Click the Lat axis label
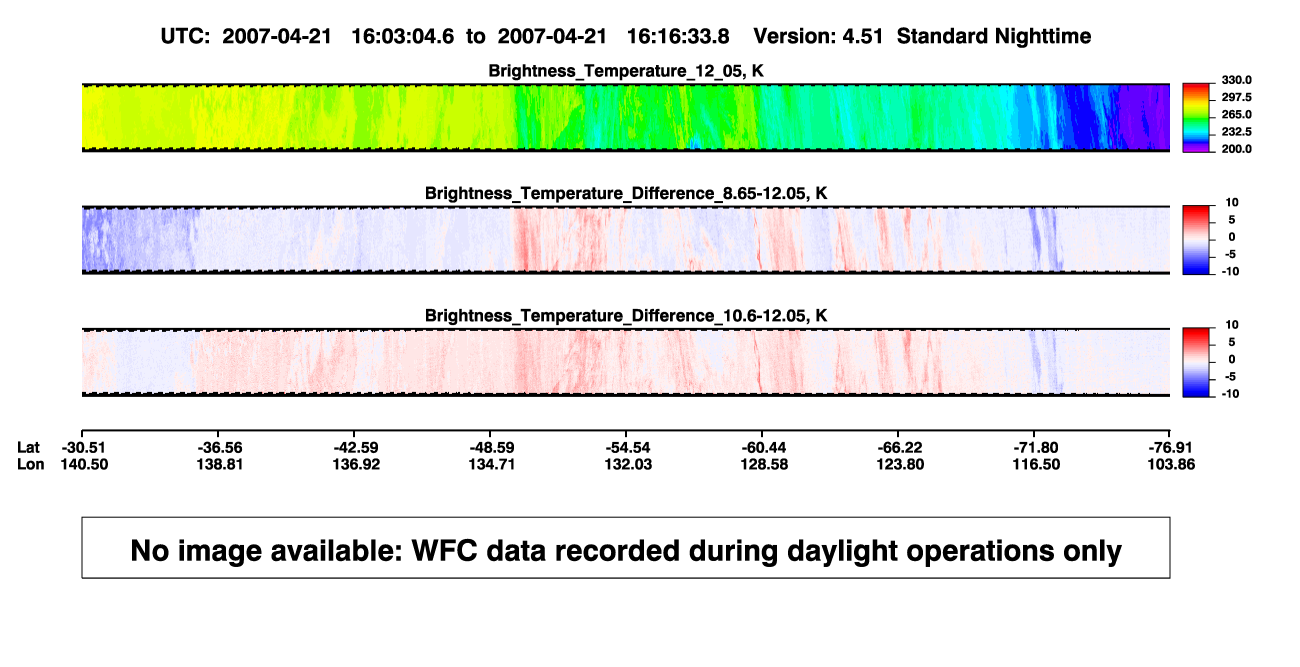The height and width of the screenshot is (667, 1300). click(x=29, y=446)
